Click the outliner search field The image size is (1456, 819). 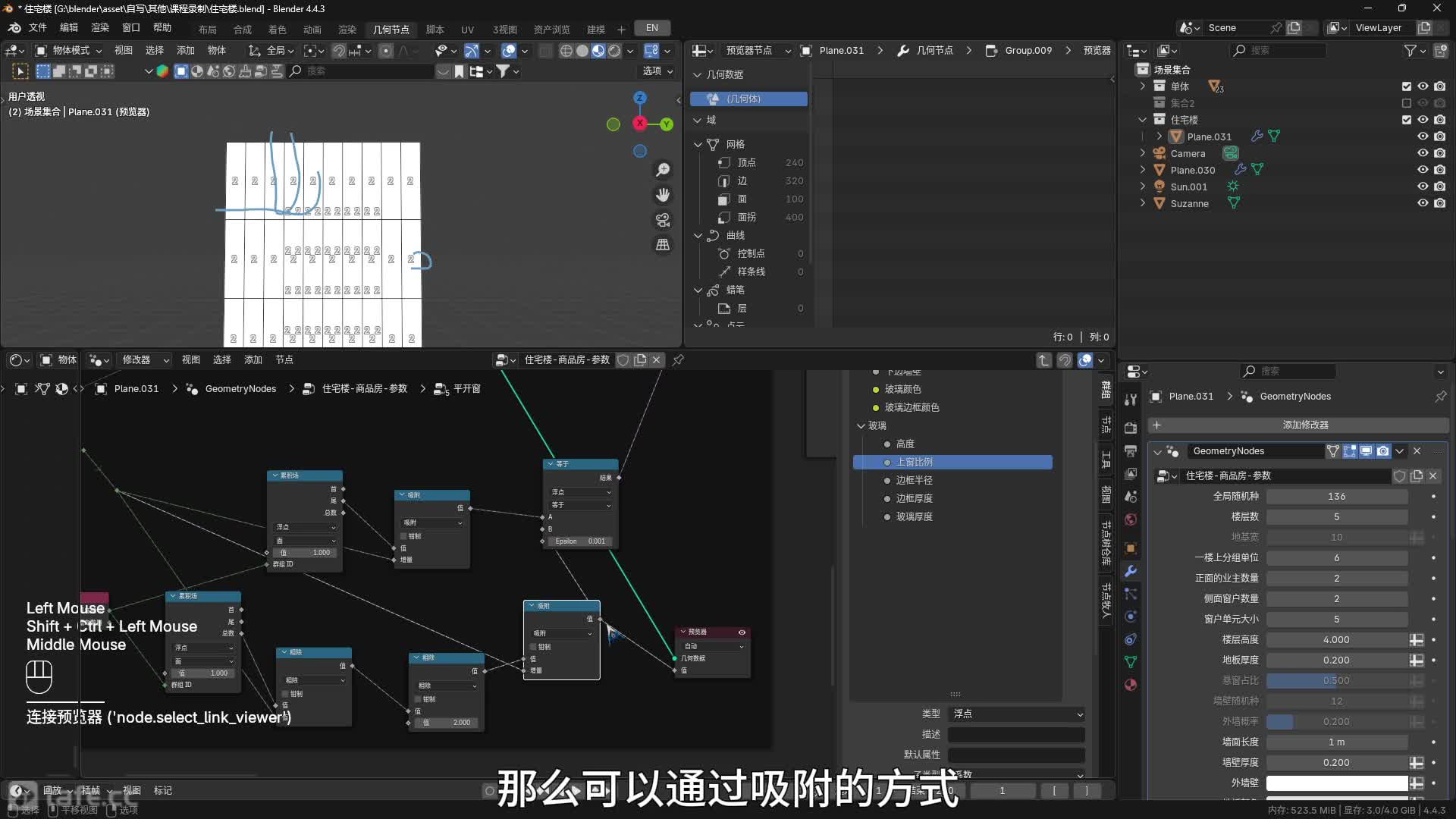1278,50
